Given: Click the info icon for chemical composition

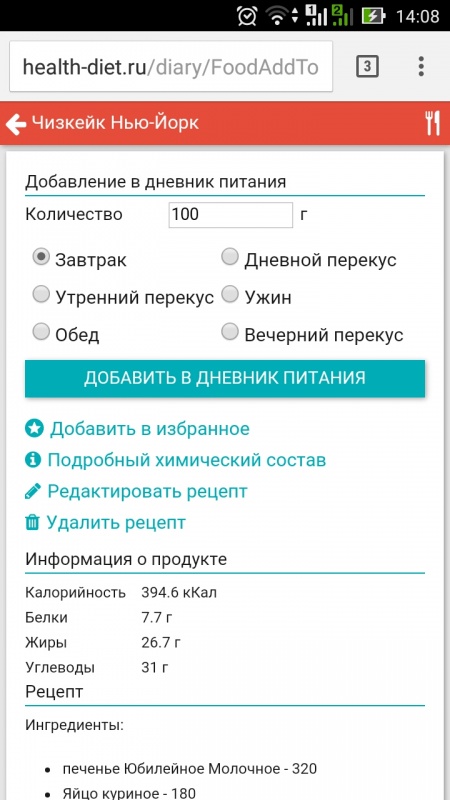Looking at the screenshot, I should (33, 460).
